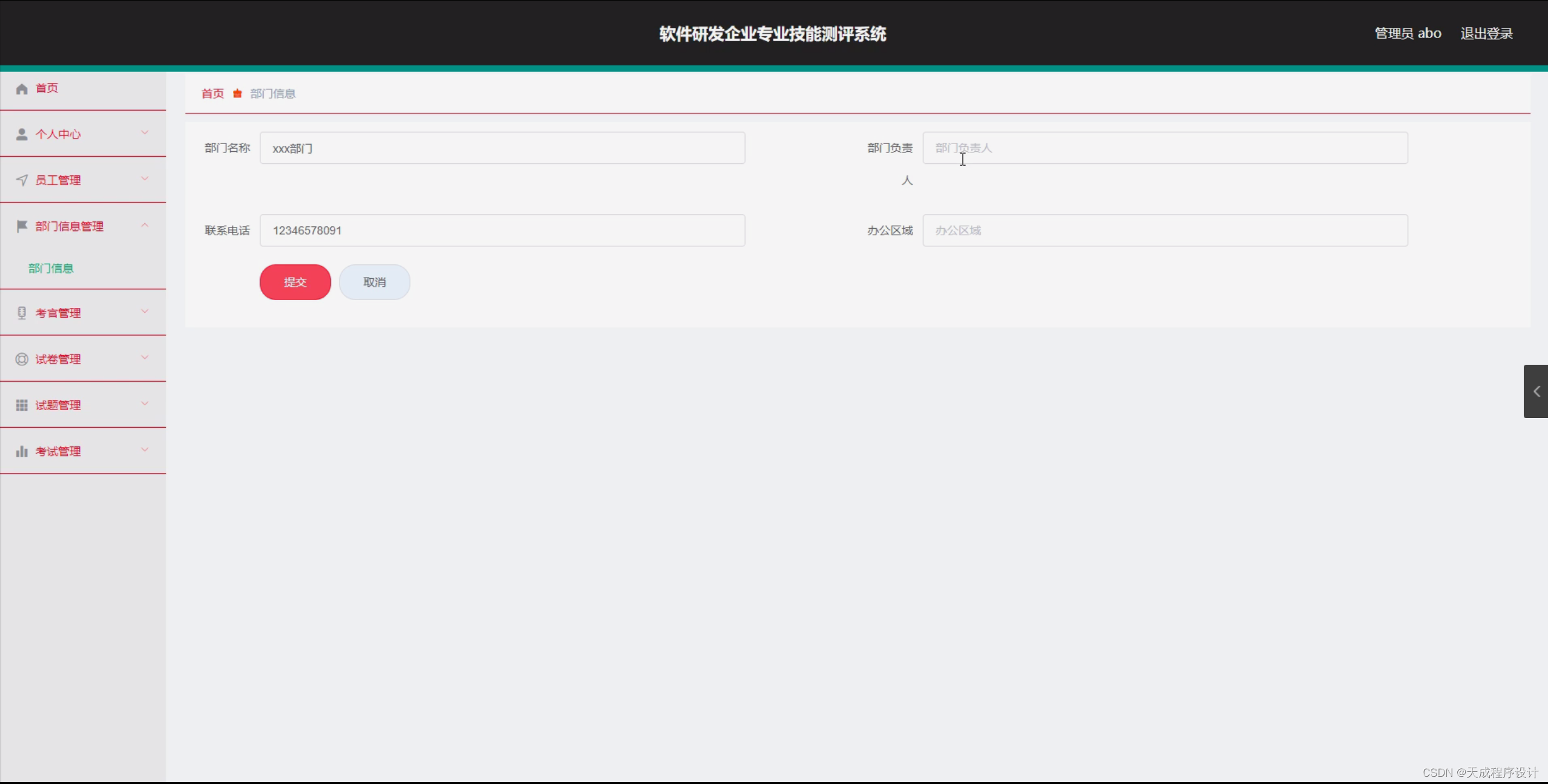Click the flag icon beside 部门信息管理

click(x=22, y=226)
